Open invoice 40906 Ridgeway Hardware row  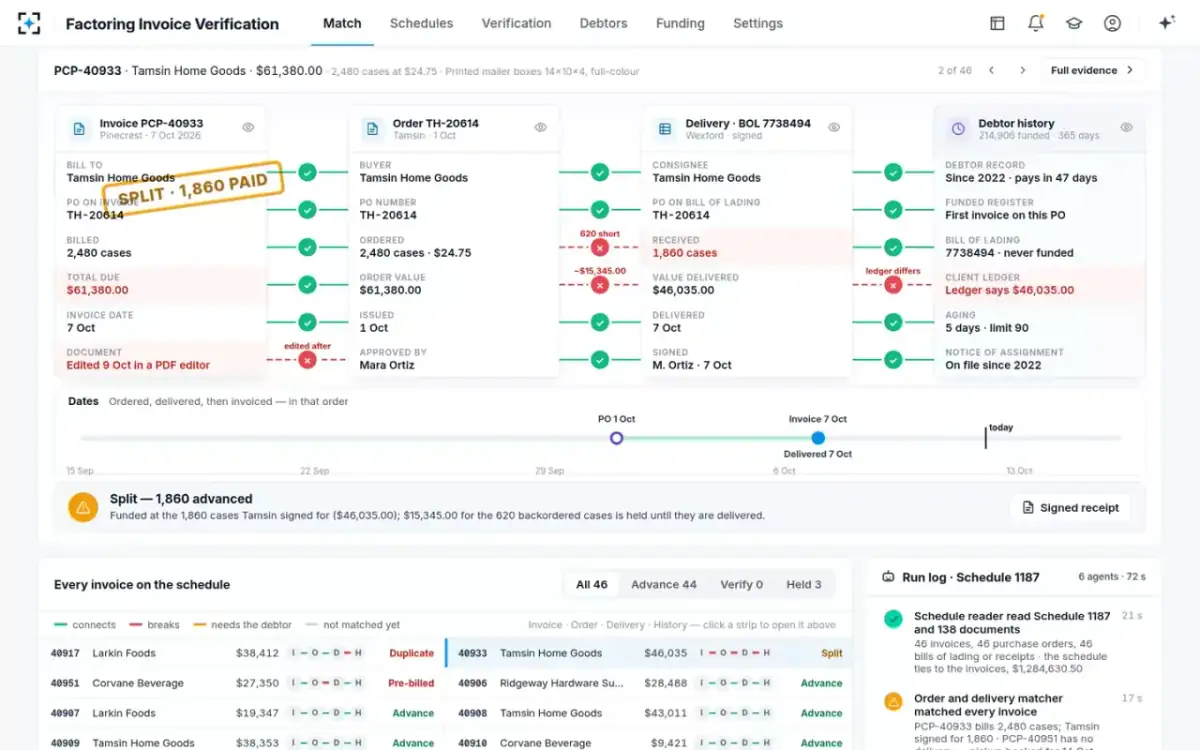(648, 683)
